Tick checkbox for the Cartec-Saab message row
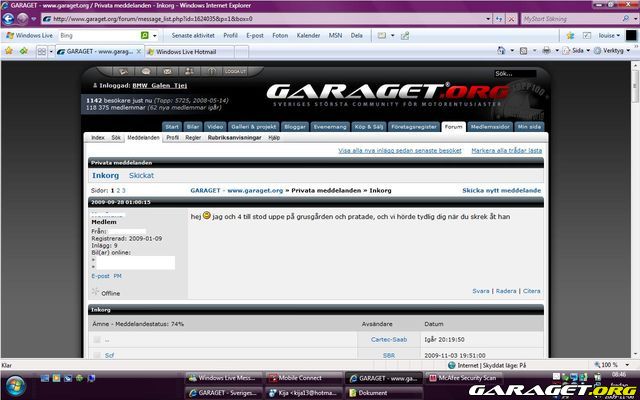The width and height of the screenshot is (640, 400). (97, 340)
